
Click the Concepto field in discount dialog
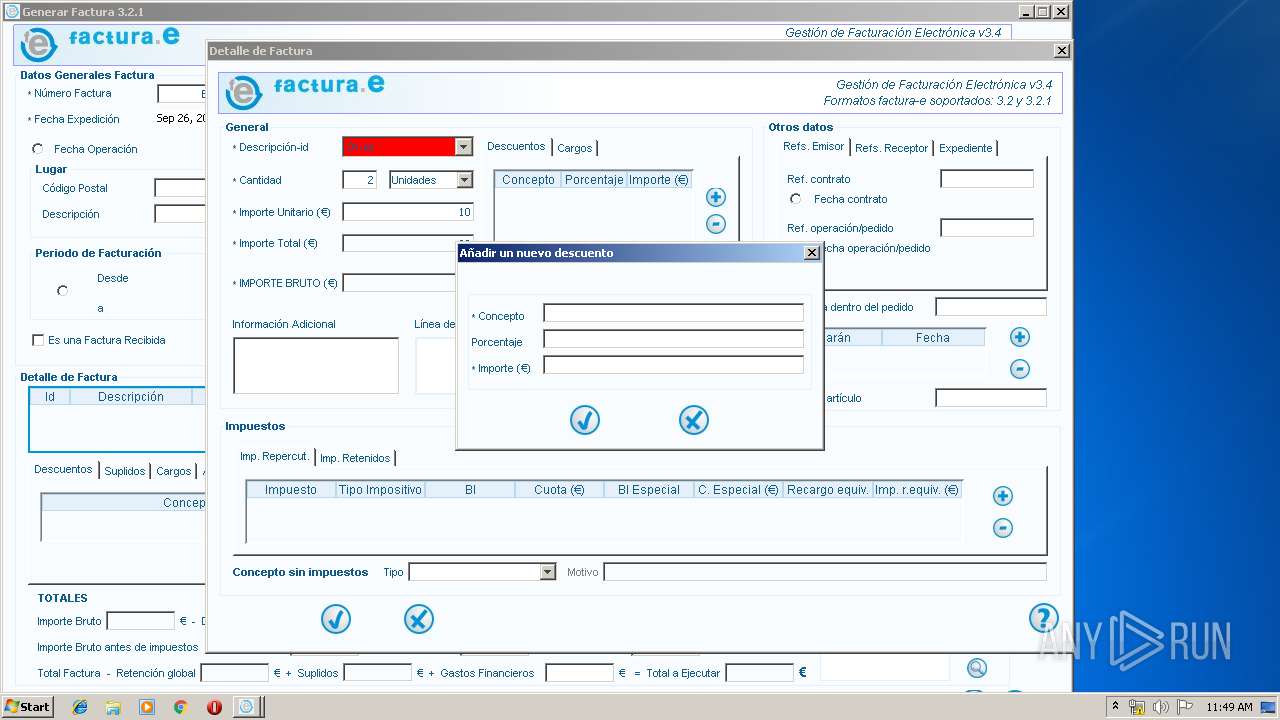[x=673, y=313]
